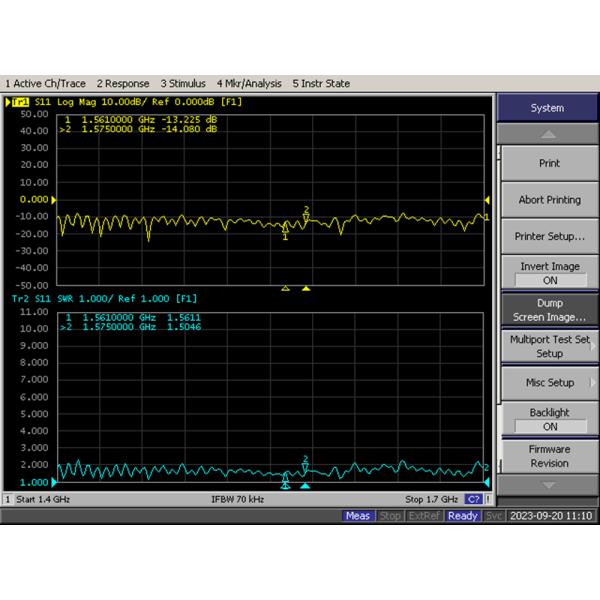Select marker 2 on yellow Log Mag trace

tap(306, 210)
